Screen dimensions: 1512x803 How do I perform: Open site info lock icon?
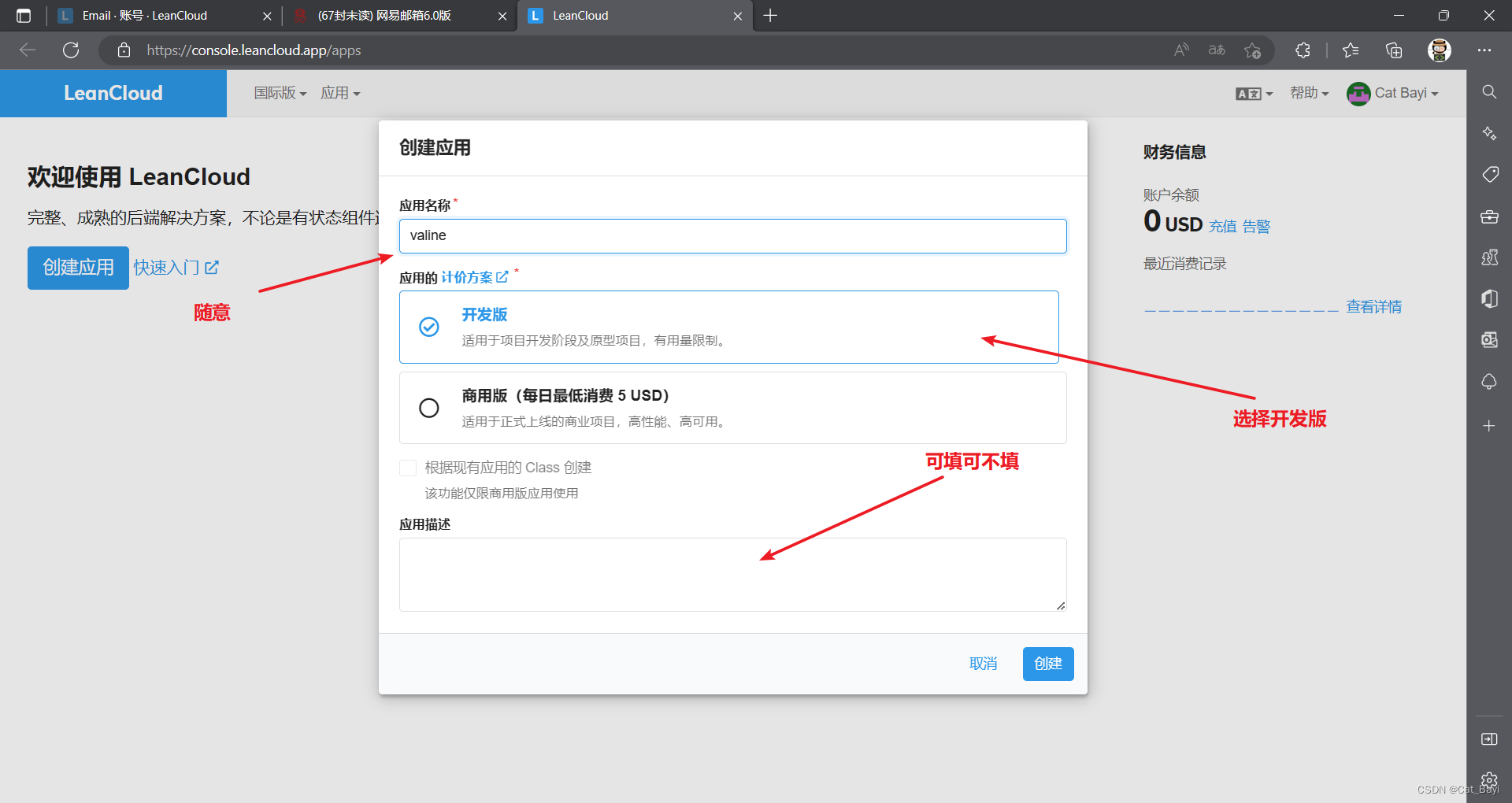(124, 50)
